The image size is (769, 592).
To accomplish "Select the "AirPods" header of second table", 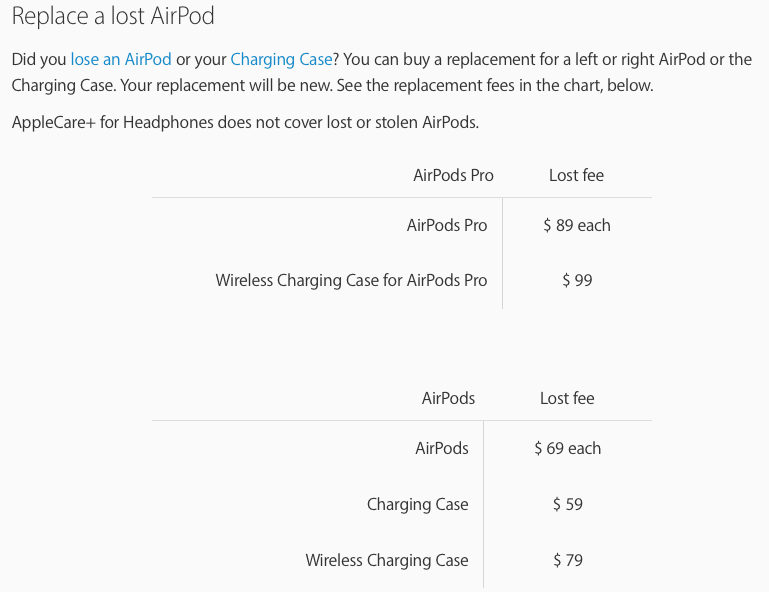I will click(448, 398).
